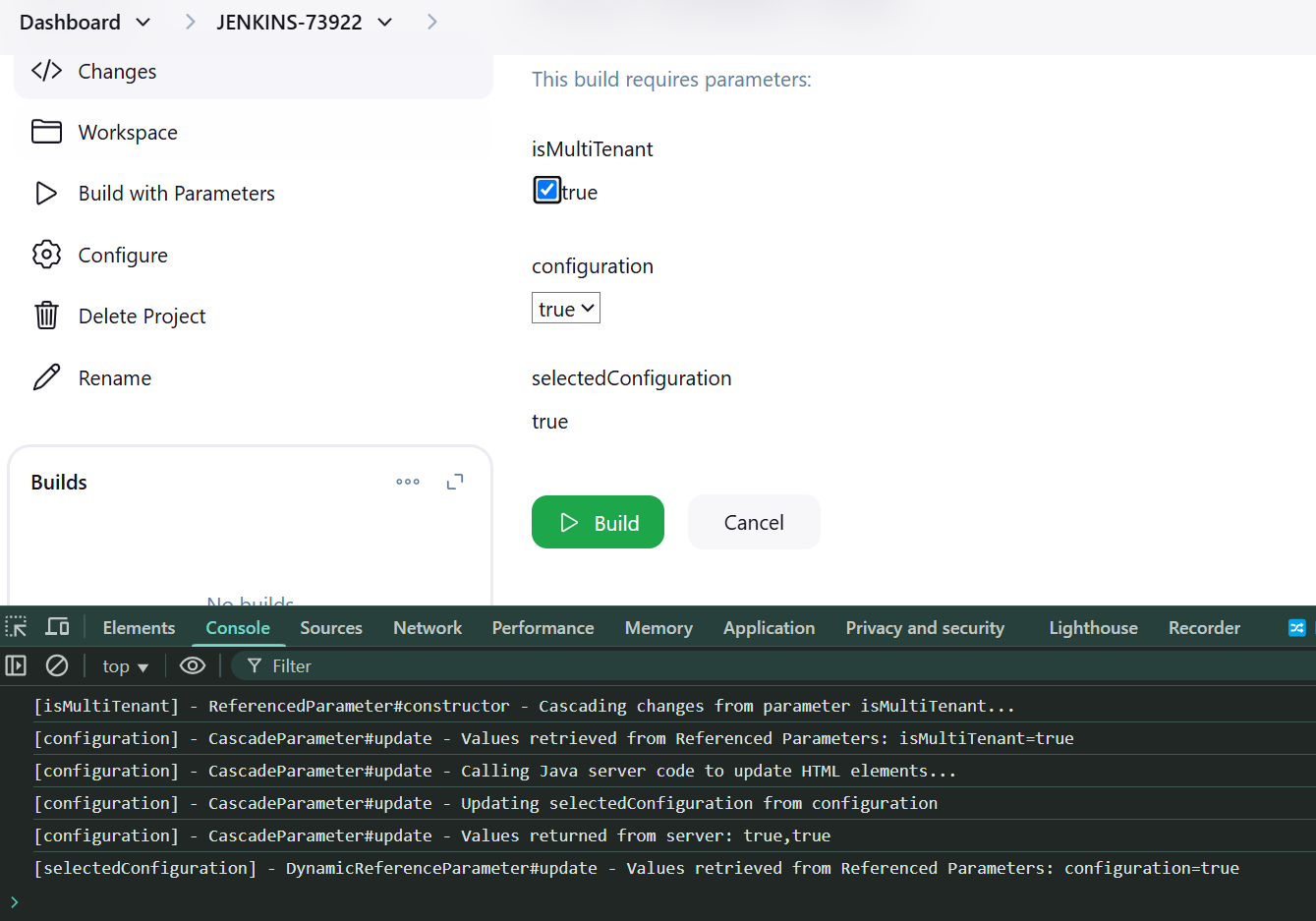
Task: Clear the console with the clear icon
Action: pyautogui.click(x=57, y=665)
